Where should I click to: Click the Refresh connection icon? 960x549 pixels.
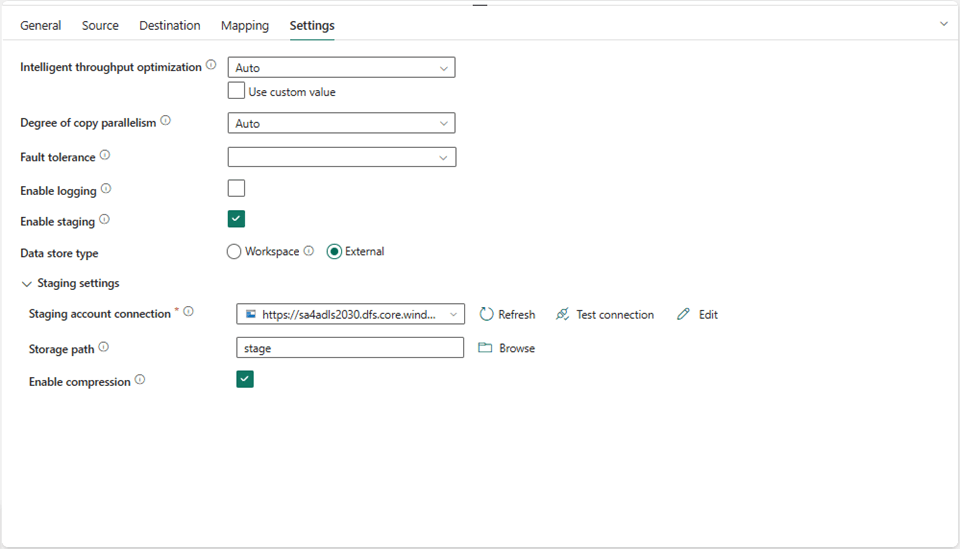coord(487,314)
